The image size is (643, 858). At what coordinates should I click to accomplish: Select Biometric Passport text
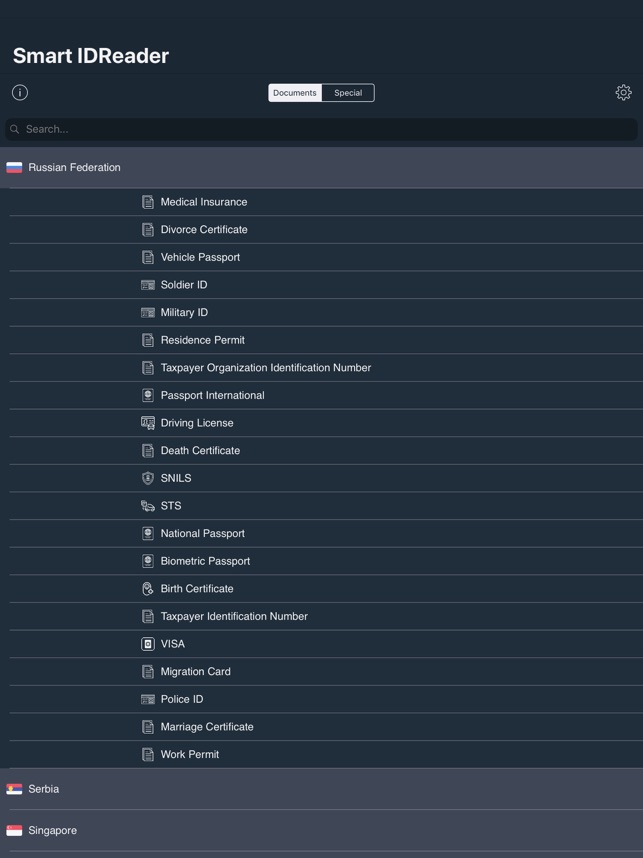click(205, 561)
